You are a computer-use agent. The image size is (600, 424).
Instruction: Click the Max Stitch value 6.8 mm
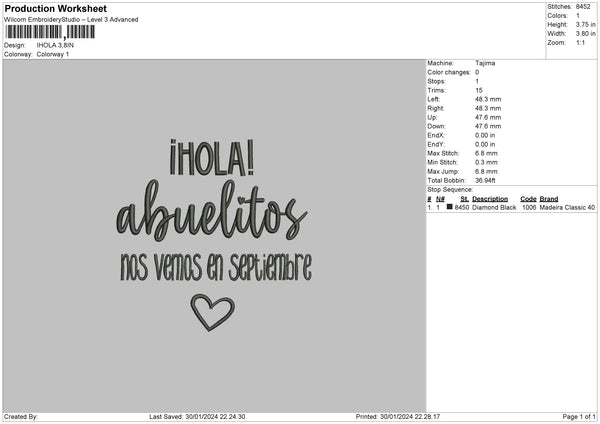pos(486,153)
